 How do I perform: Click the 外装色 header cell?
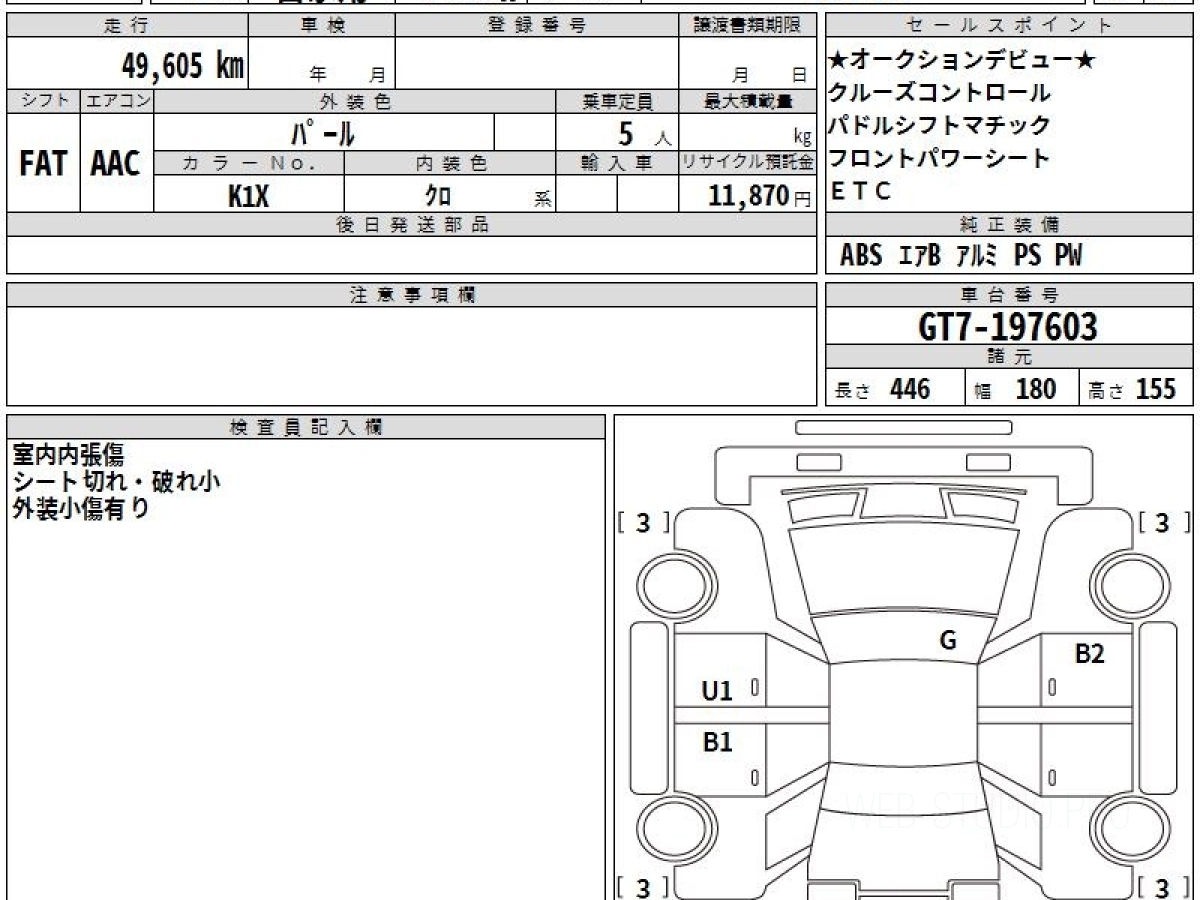355,101
